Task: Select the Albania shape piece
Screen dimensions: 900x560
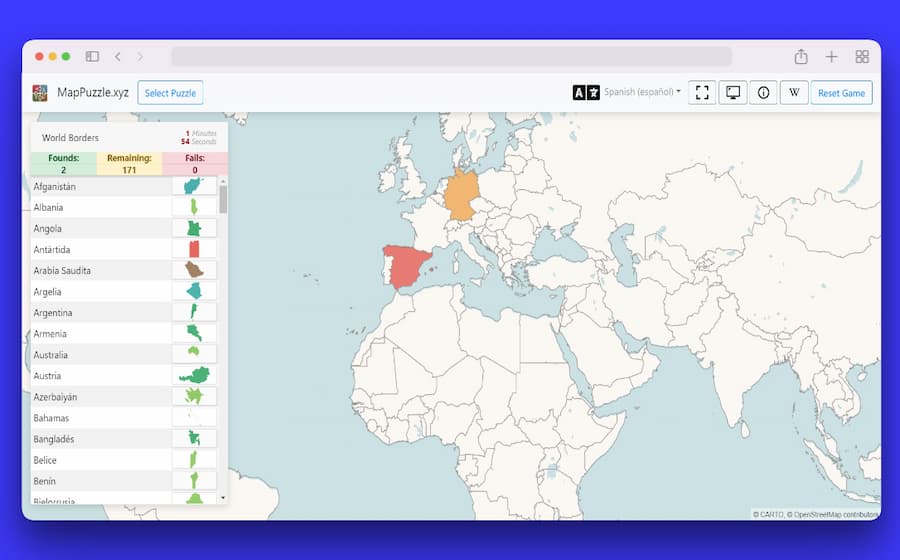Action: point(194,207)
